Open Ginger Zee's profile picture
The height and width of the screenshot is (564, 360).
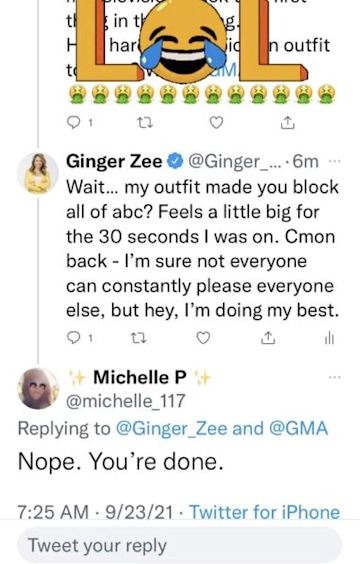[38, 173]
